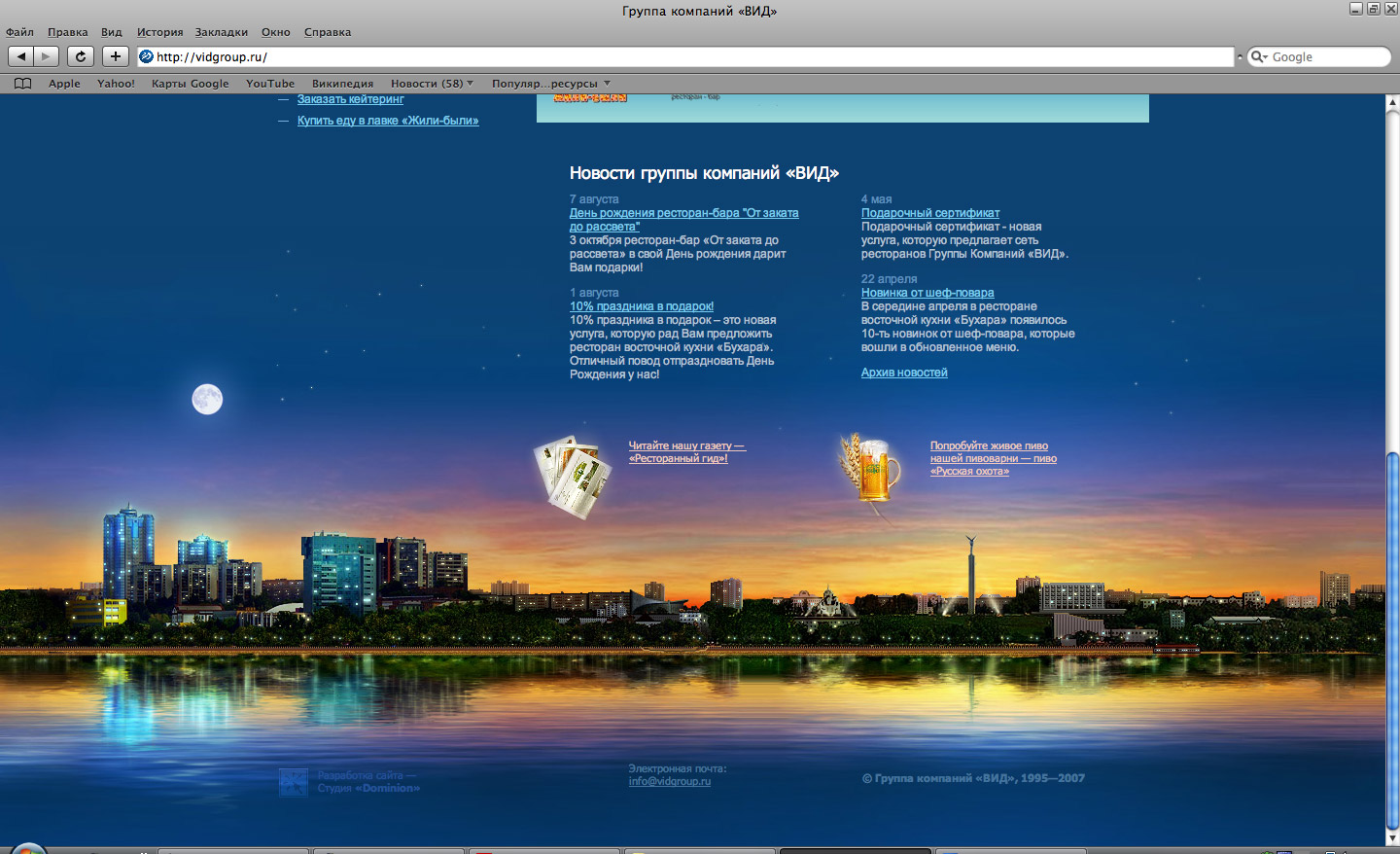The image size is (1400, 854).
Task: Click the 4 мая news date
Action: coord(876,199)
